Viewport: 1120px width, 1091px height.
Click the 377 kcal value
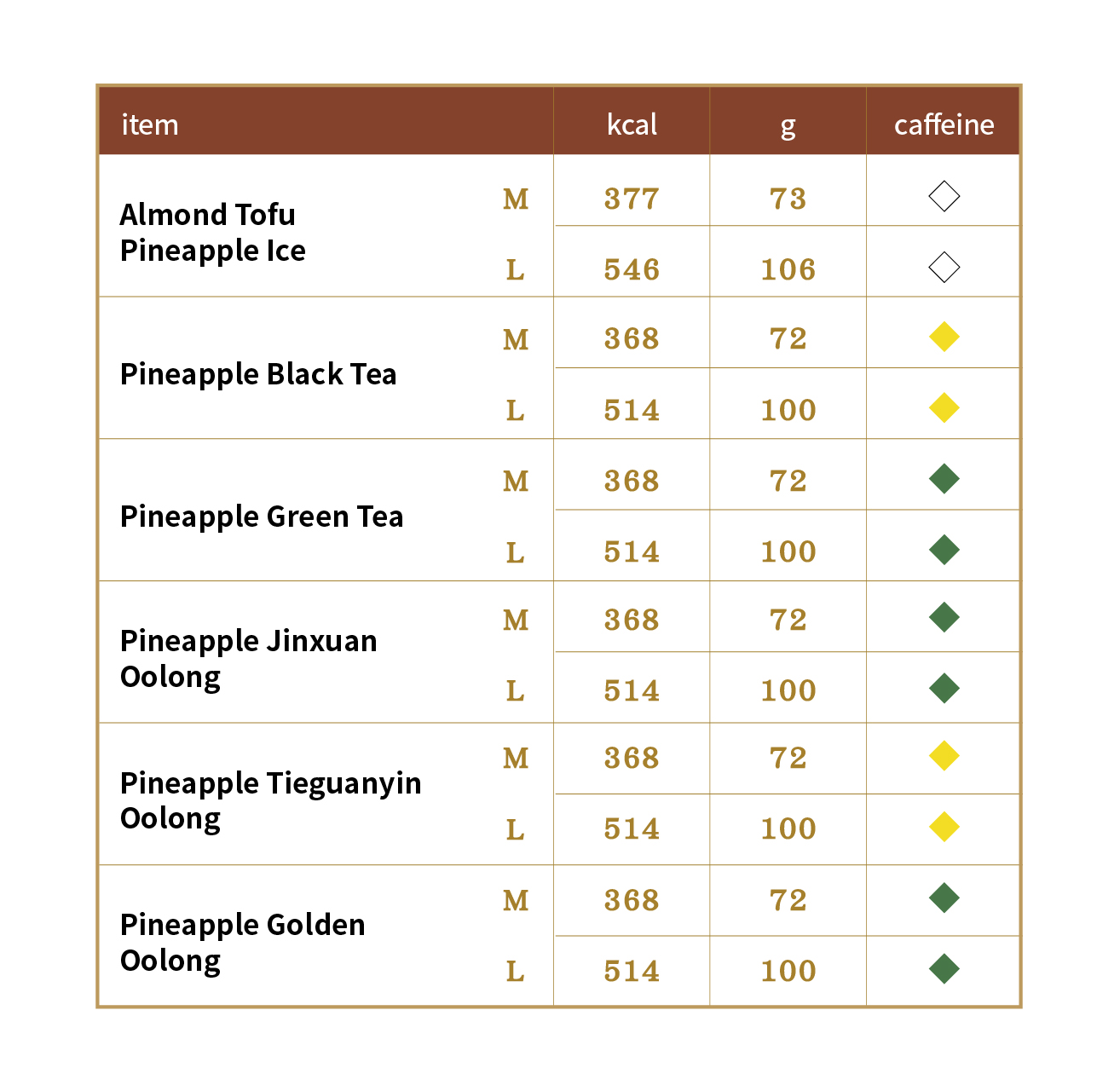pos(632,199)
